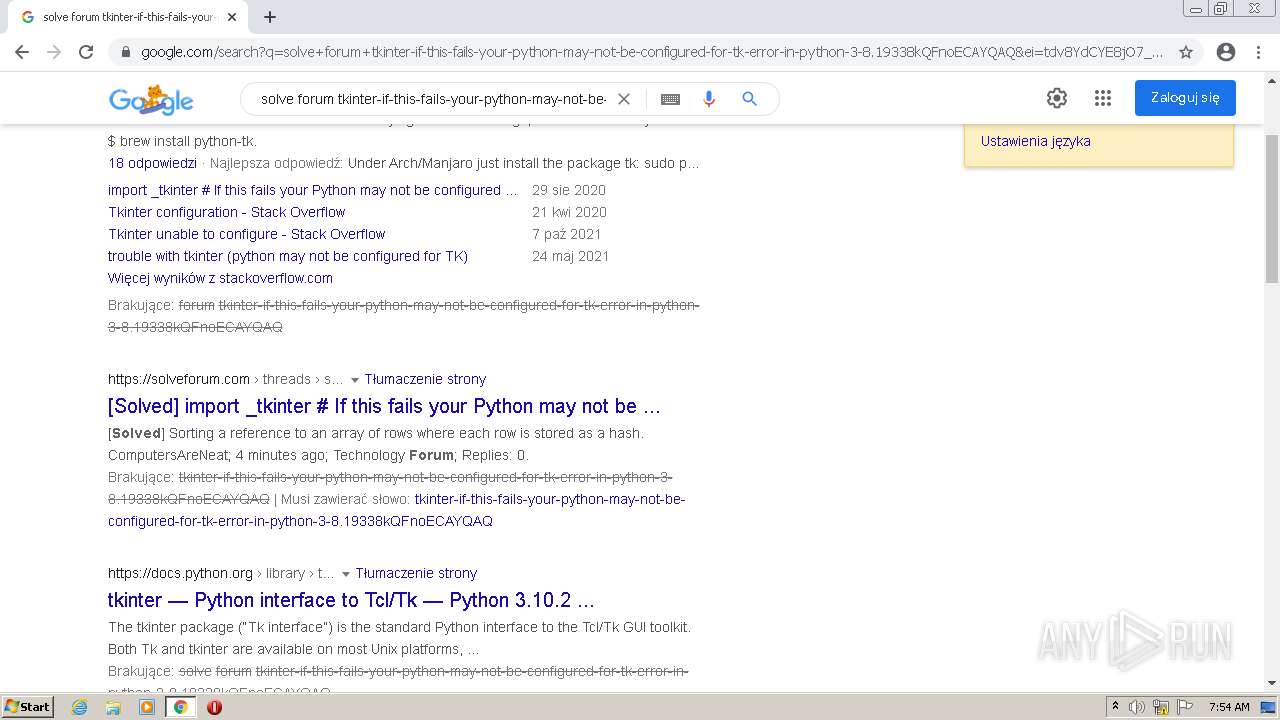The height and width of the screenshot is (720, 1280).
Task: Click Tłumaczenie strony for docs.python.org
Action: tap(416, 573)
